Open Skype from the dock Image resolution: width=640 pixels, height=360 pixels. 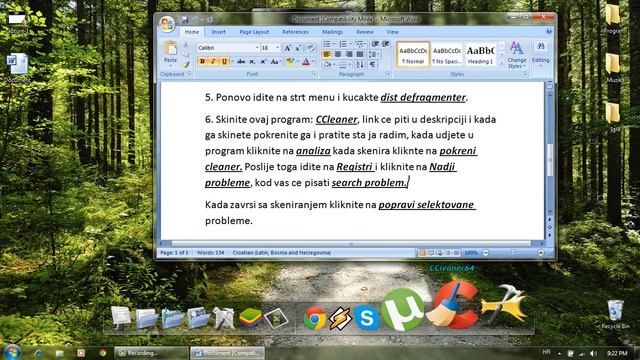[367, 318]
